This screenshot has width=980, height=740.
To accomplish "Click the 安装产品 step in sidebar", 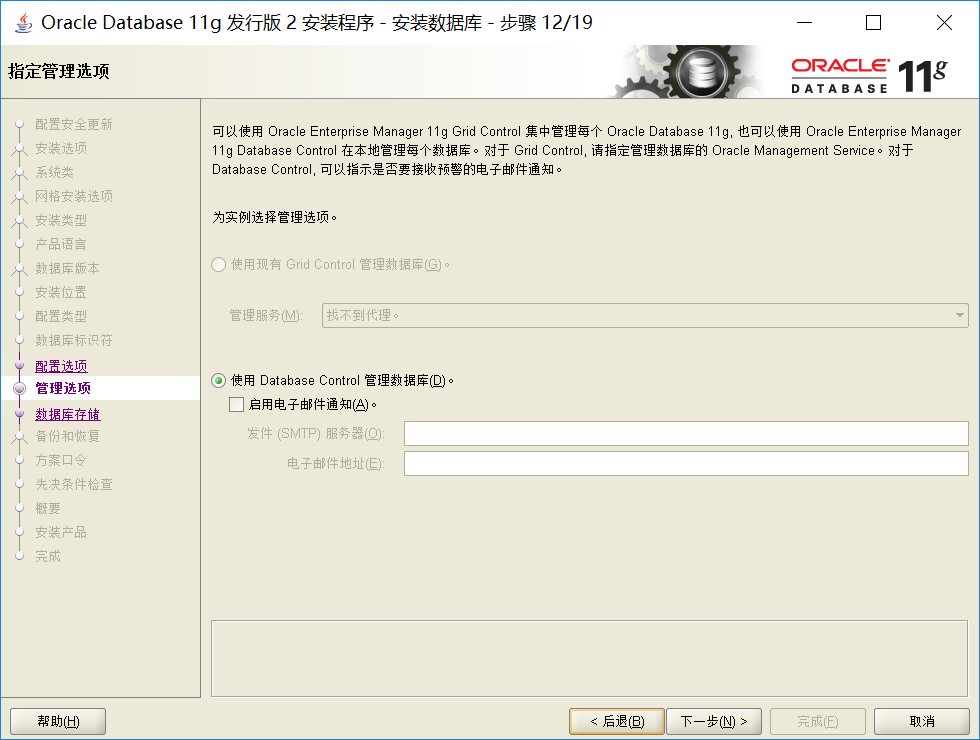I will pos(61,532).
